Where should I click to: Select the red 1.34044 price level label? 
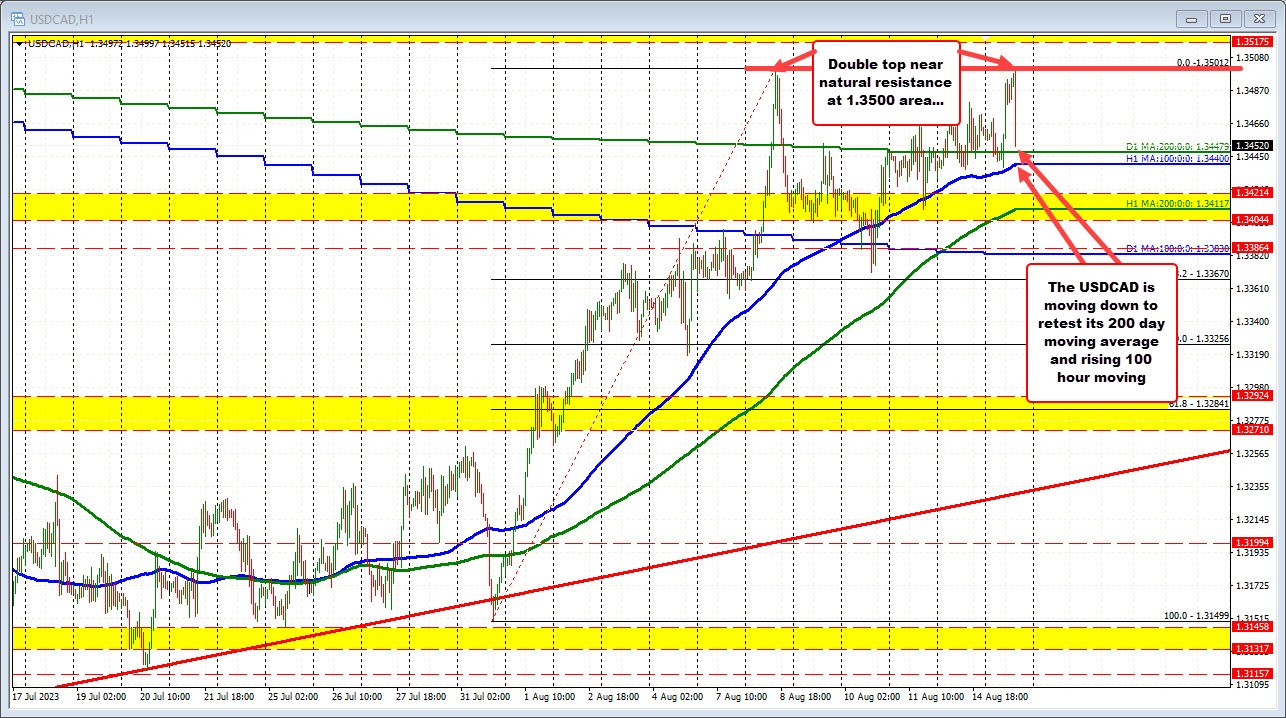1253,219
